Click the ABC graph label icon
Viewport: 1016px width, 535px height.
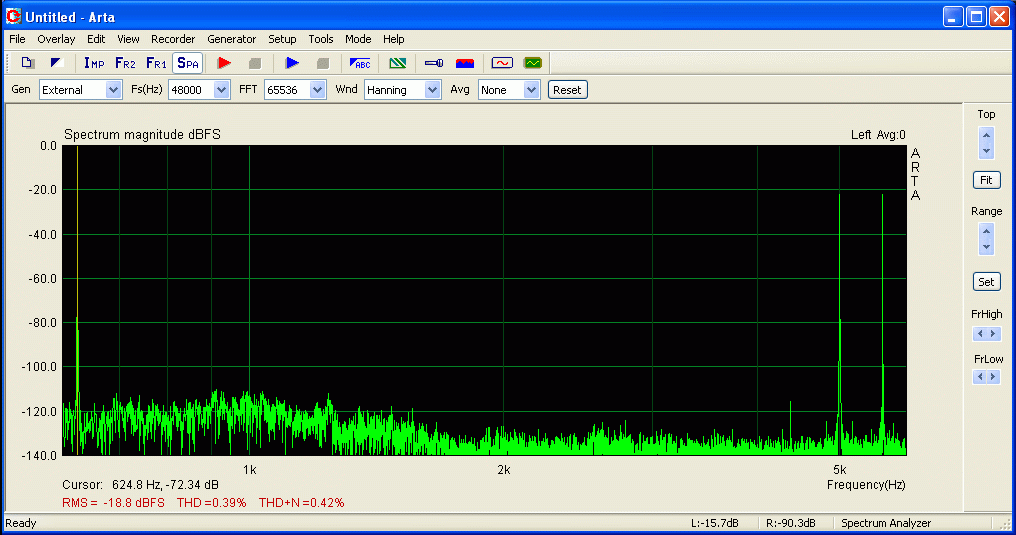[x=360, y=63]
